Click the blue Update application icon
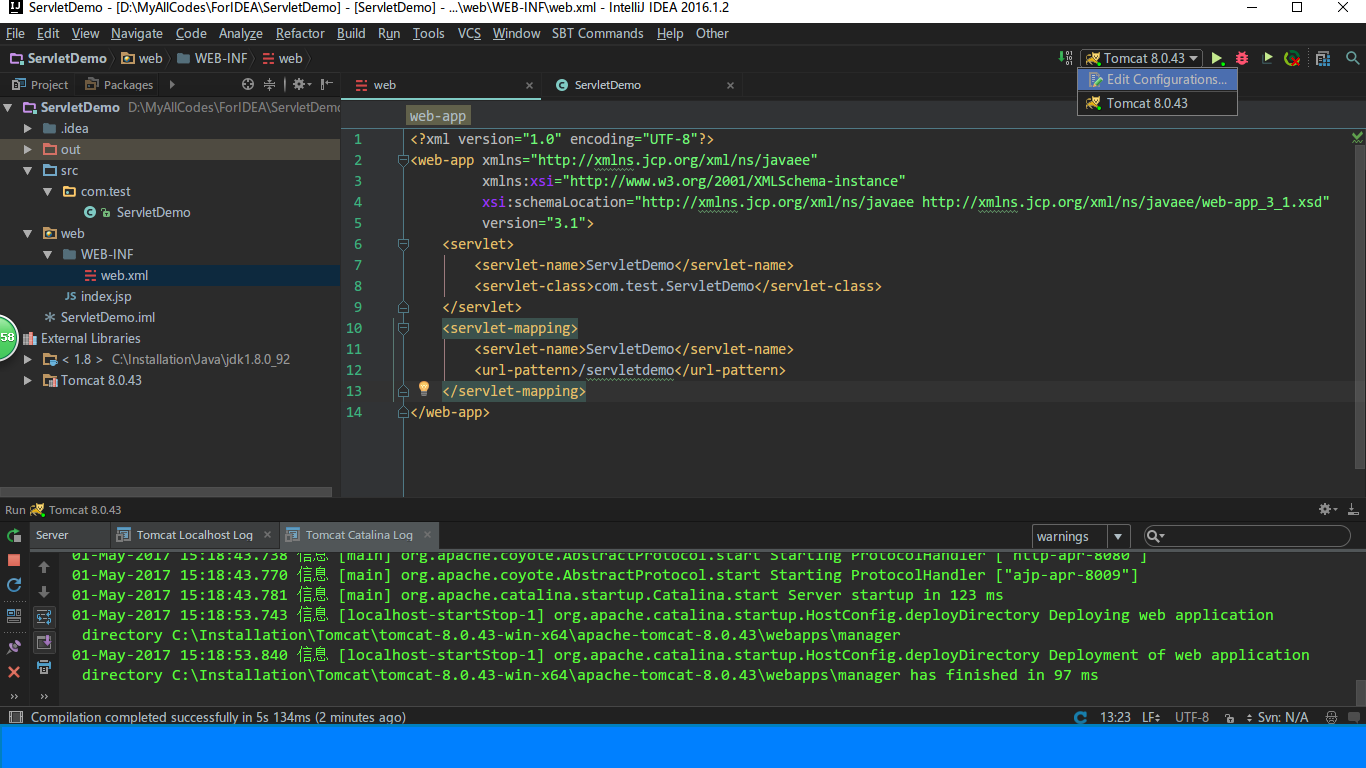This screenshot has height=768, width=1366. click(x=14, y=585)
